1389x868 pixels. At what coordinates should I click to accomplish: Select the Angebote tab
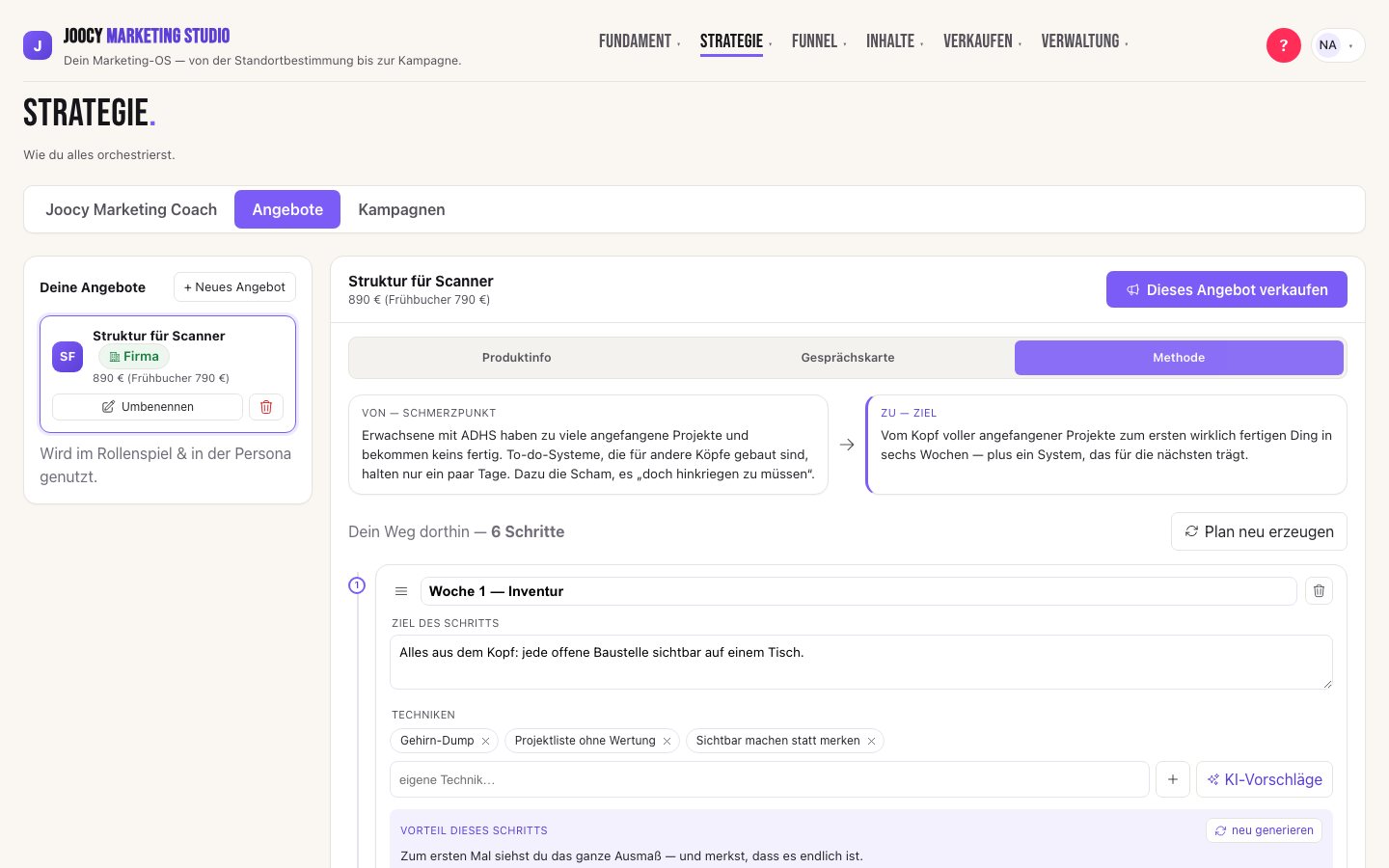point(287,209)
